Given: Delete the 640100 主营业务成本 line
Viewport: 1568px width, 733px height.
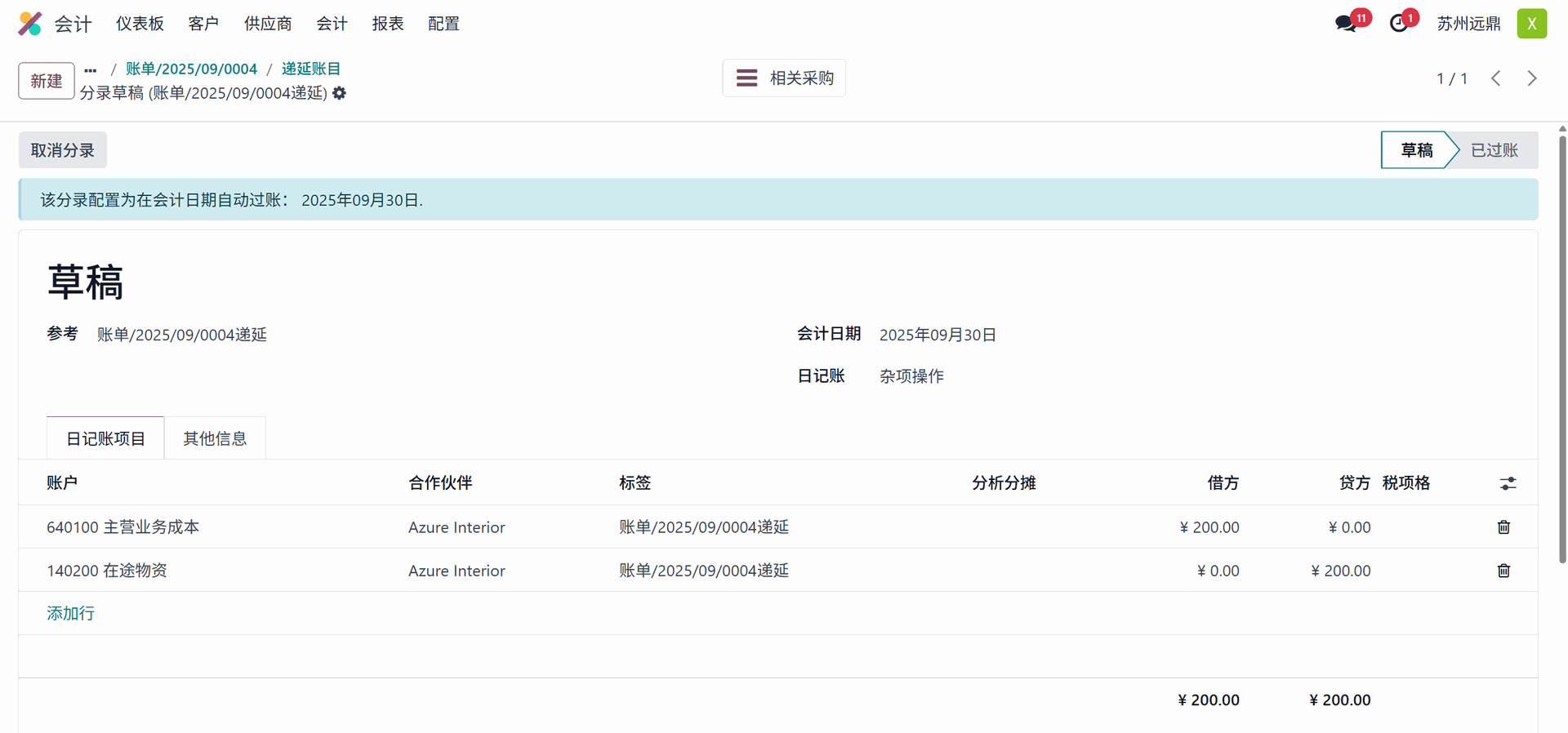Looking at the screenshot, I should [x=1503, y=527].
